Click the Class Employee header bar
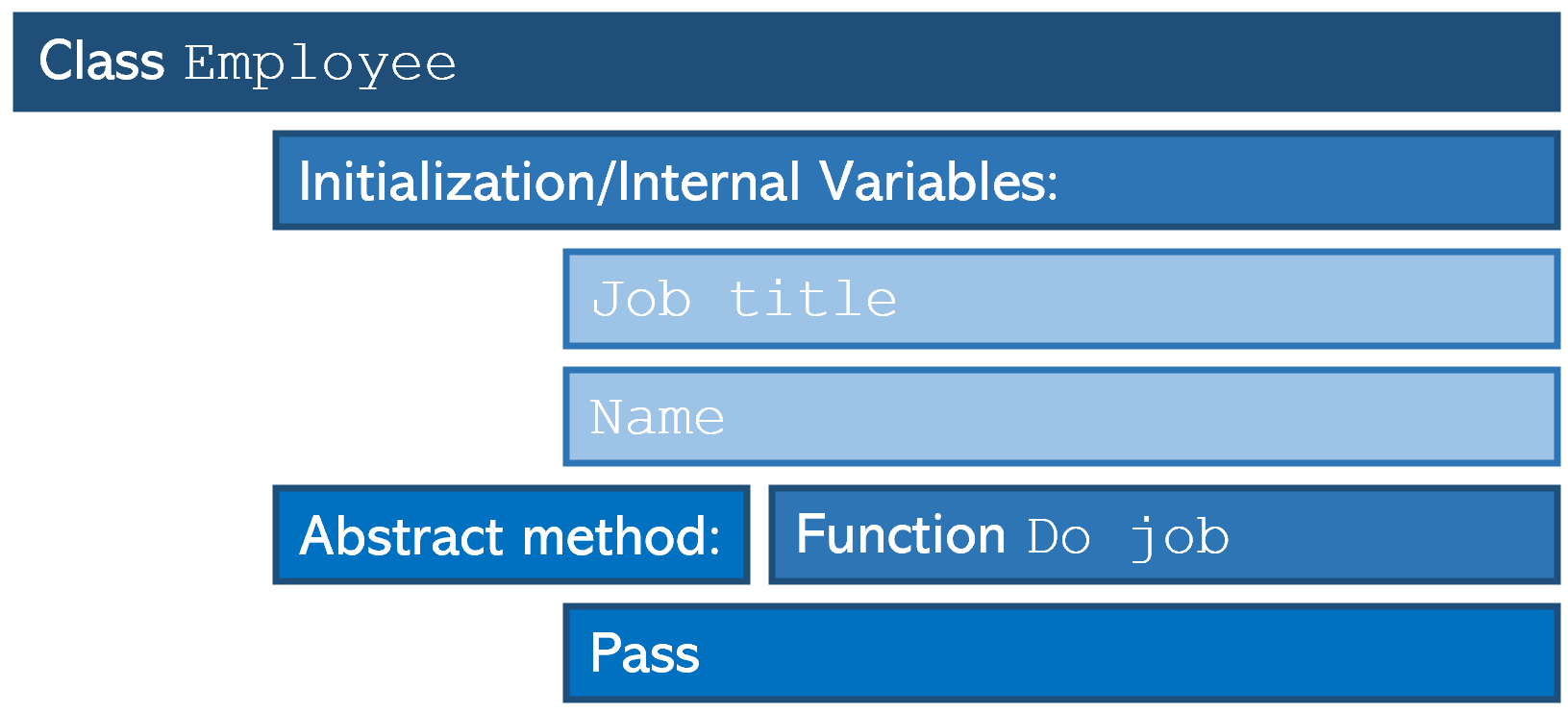The width and height of the screenshot is (1568, 713). [x=786, y=61]
